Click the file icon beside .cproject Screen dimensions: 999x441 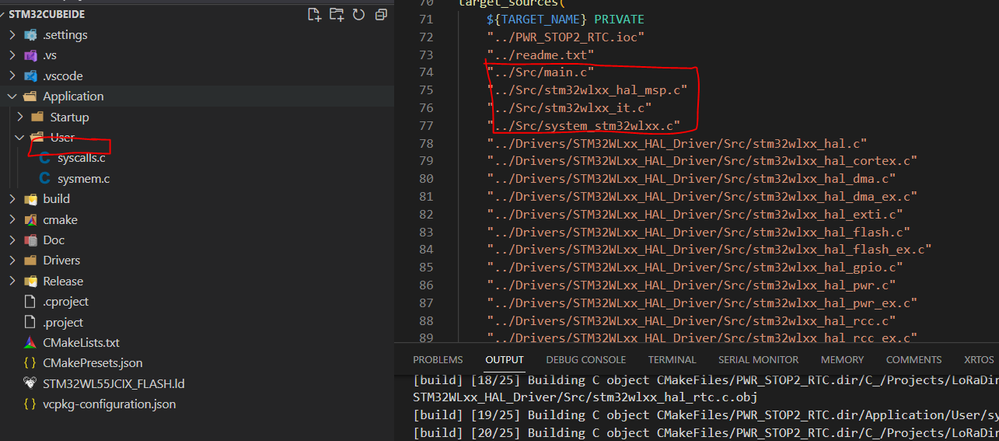click(x=29, y=301)
